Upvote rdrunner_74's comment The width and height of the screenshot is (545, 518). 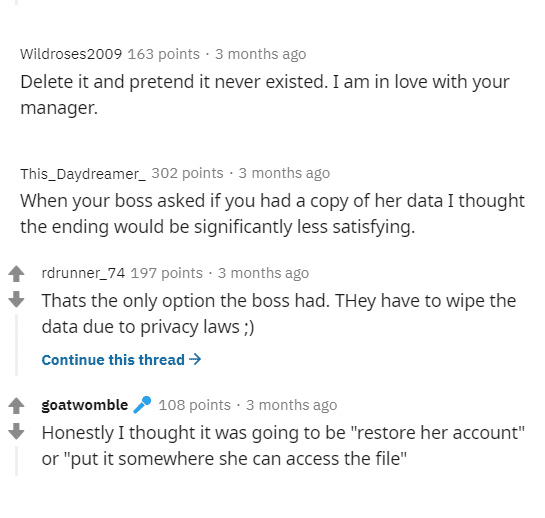tap(16, 273)
